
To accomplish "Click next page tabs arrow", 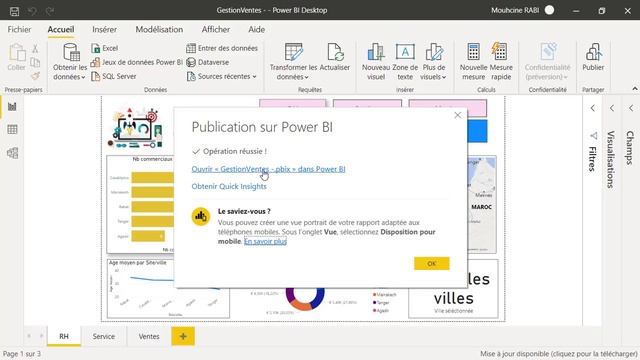I will (x=41, y=336).
